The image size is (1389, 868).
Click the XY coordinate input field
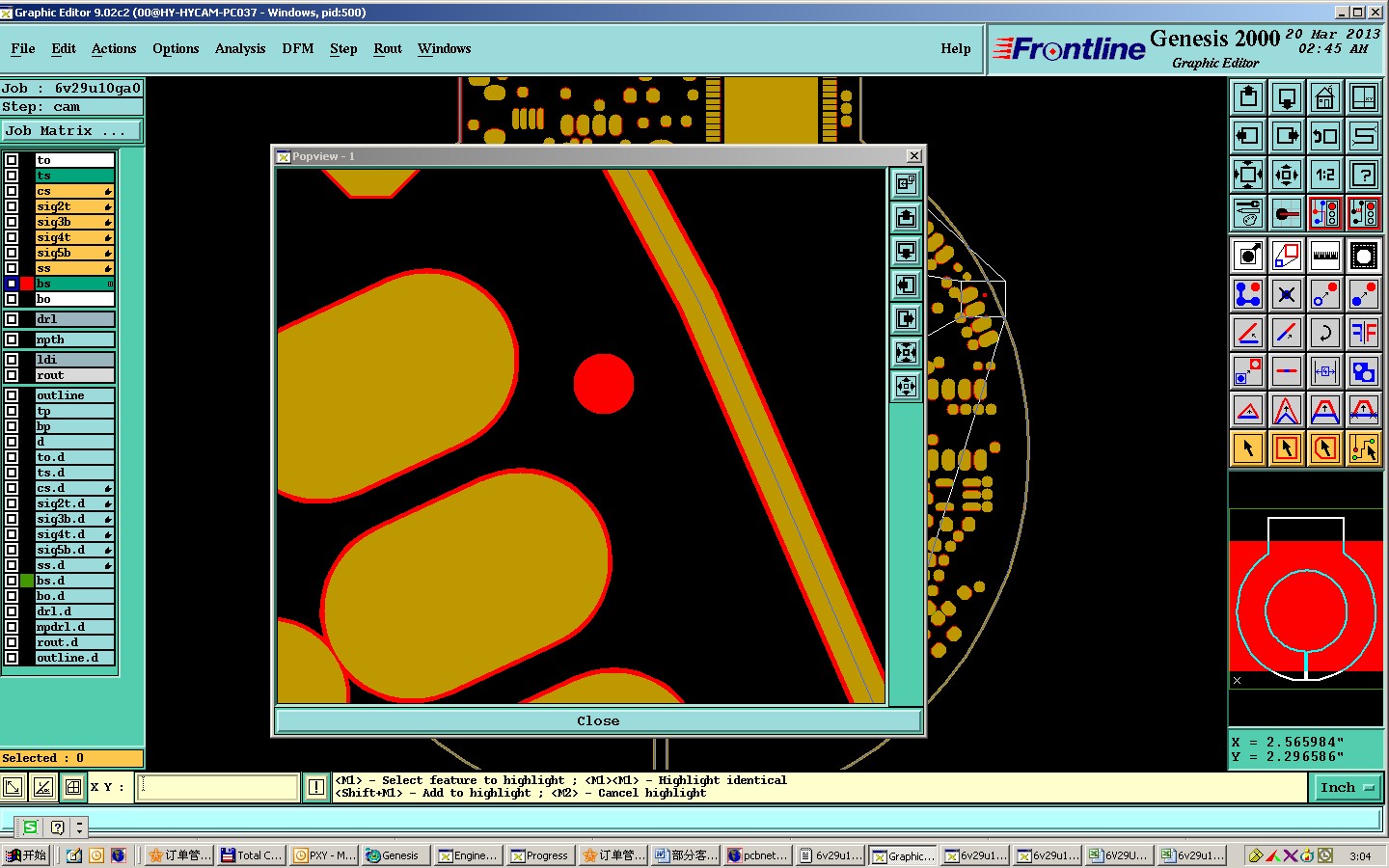218,787
